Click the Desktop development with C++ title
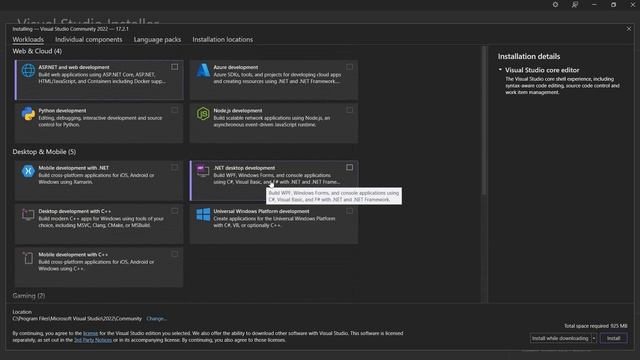This screenshot has width=640, height=360. pos(75,211)
